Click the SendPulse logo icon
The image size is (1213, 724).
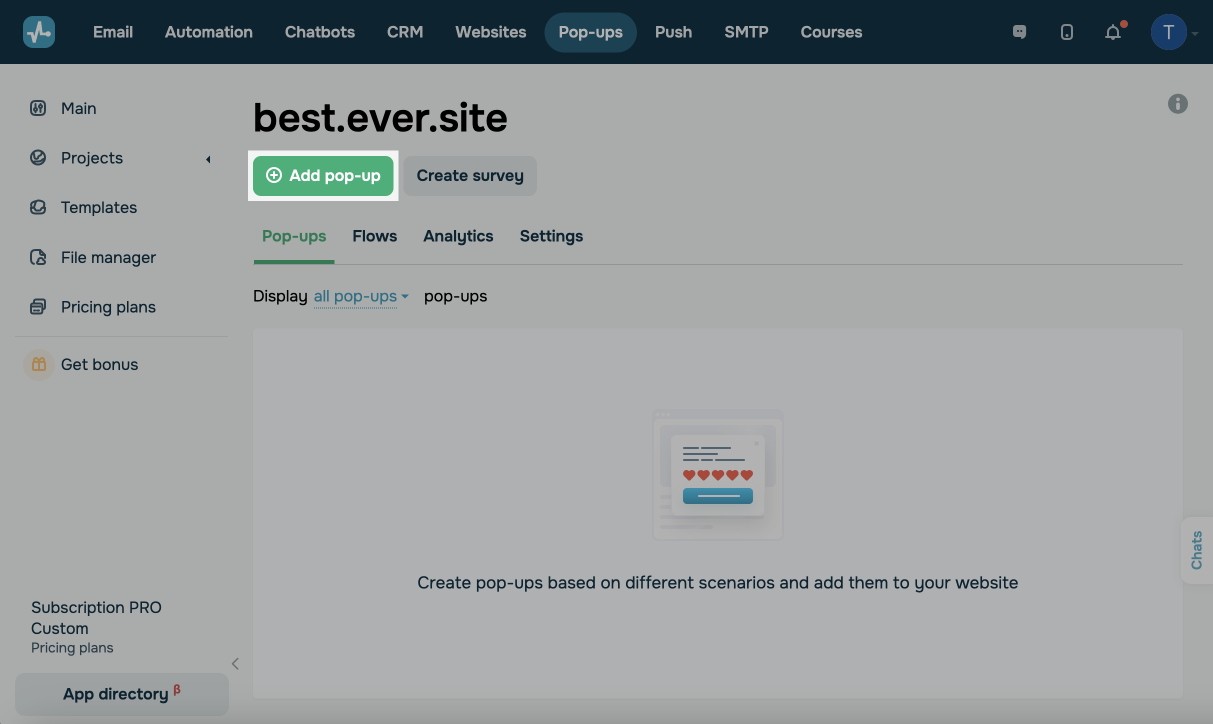(39, 32)
